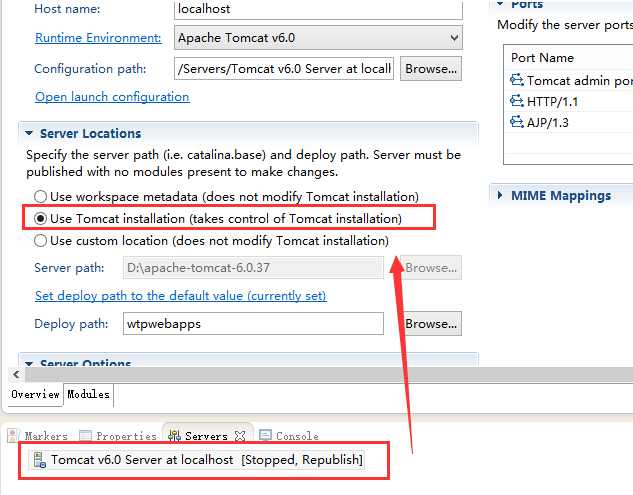Switch to the Overview tab

tap(35, 394)
